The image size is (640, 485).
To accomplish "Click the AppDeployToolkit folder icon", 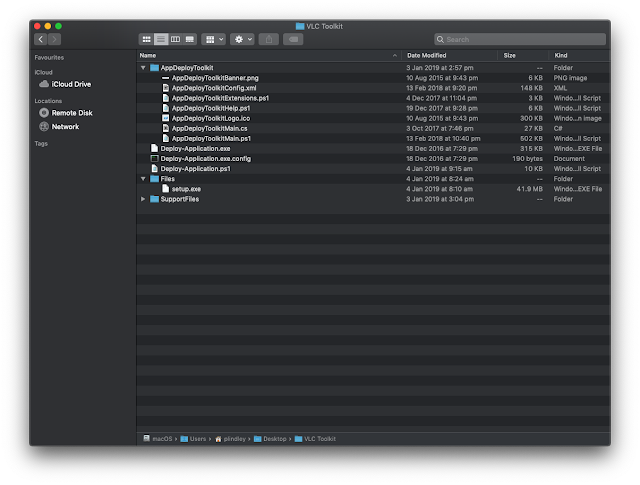I will (x=154, y=68).
